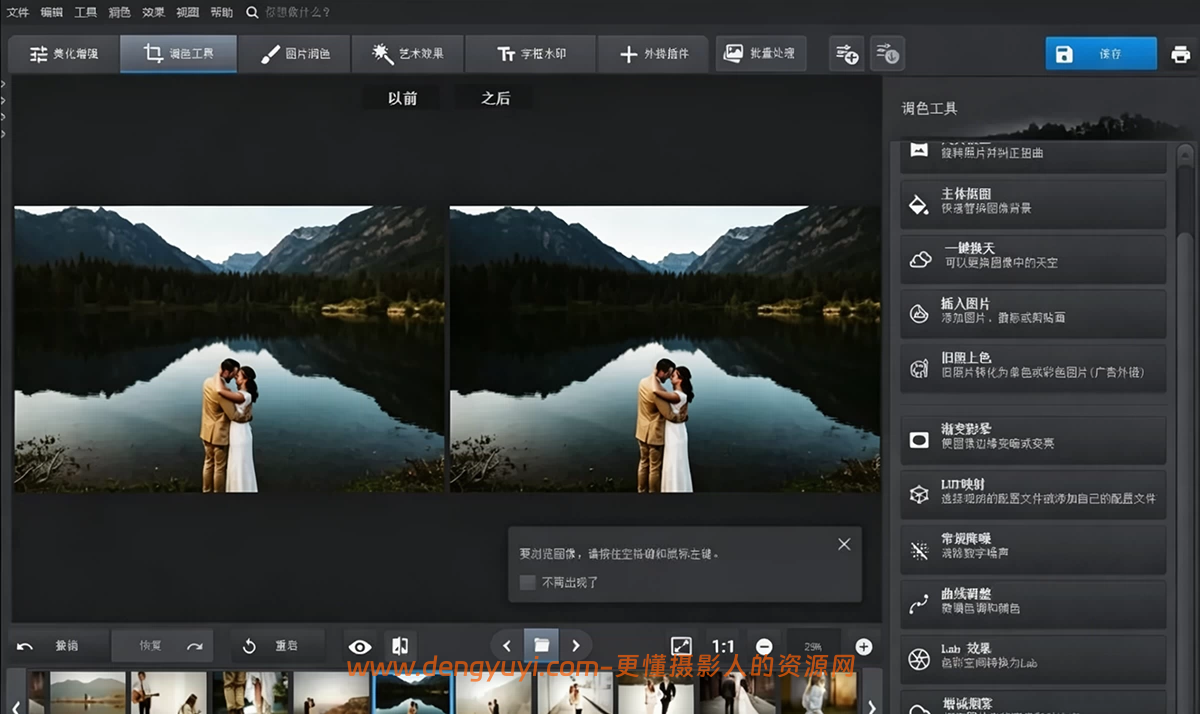This screenshot has width=1200, height=714.
Task: Click the redo button labeled 恢复
Action: (x=162, y=646)
